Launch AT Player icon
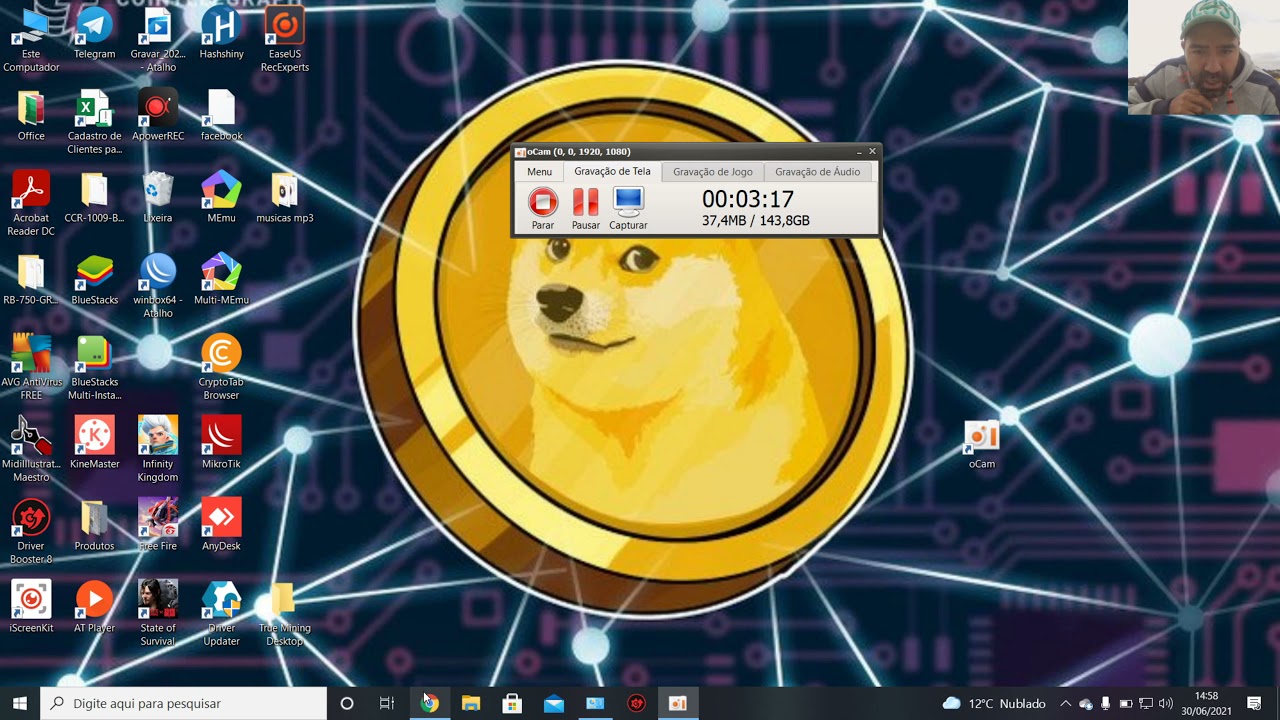Viewport: 1280px width, 720px height. (x=94, y=608)
